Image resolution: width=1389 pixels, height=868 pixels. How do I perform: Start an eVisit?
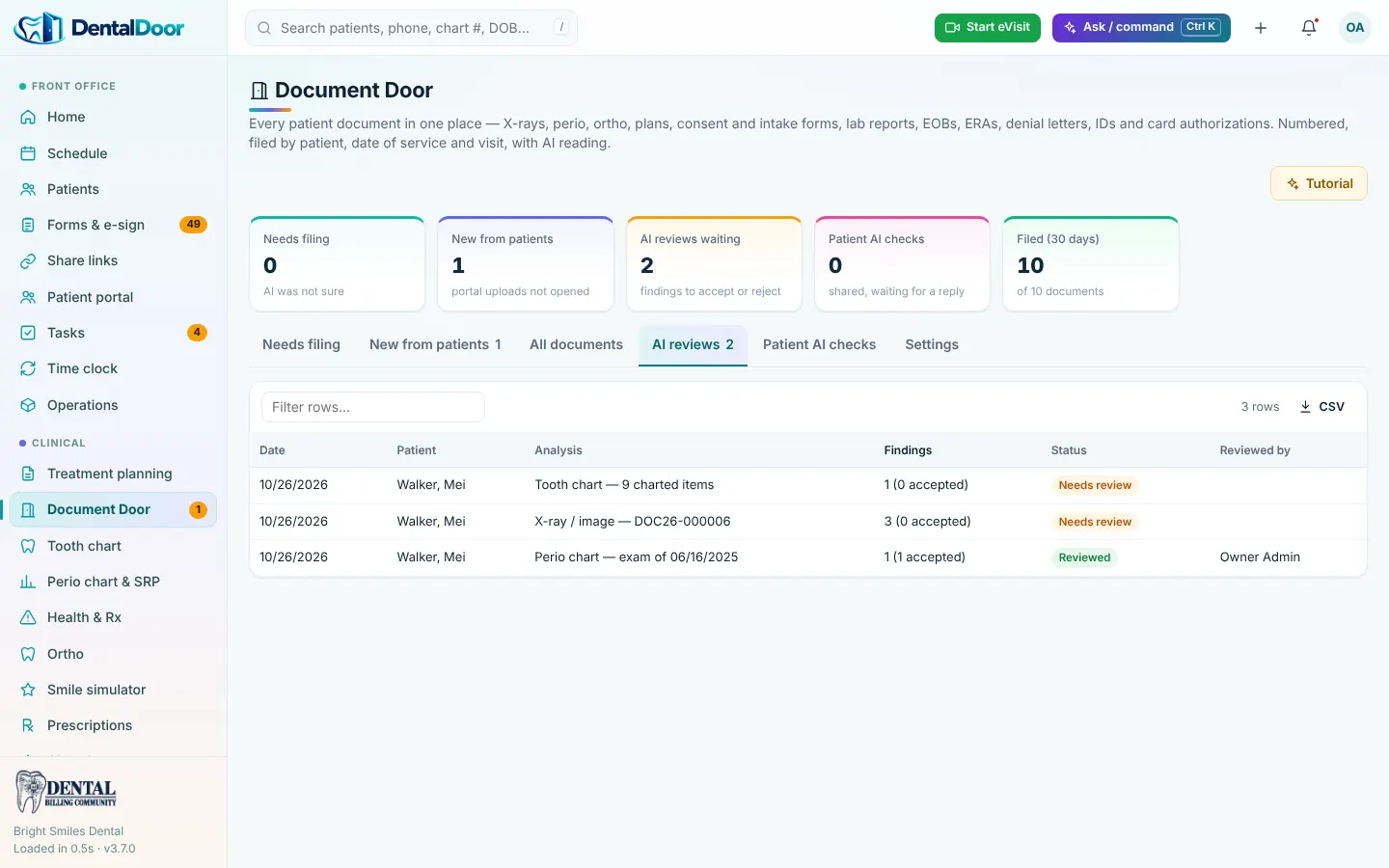[x=988, y=28]
